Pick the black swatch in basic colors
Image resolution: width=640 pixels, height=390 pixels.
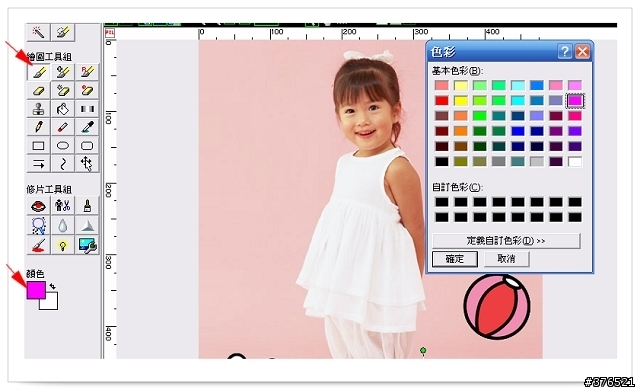(442, 162)
